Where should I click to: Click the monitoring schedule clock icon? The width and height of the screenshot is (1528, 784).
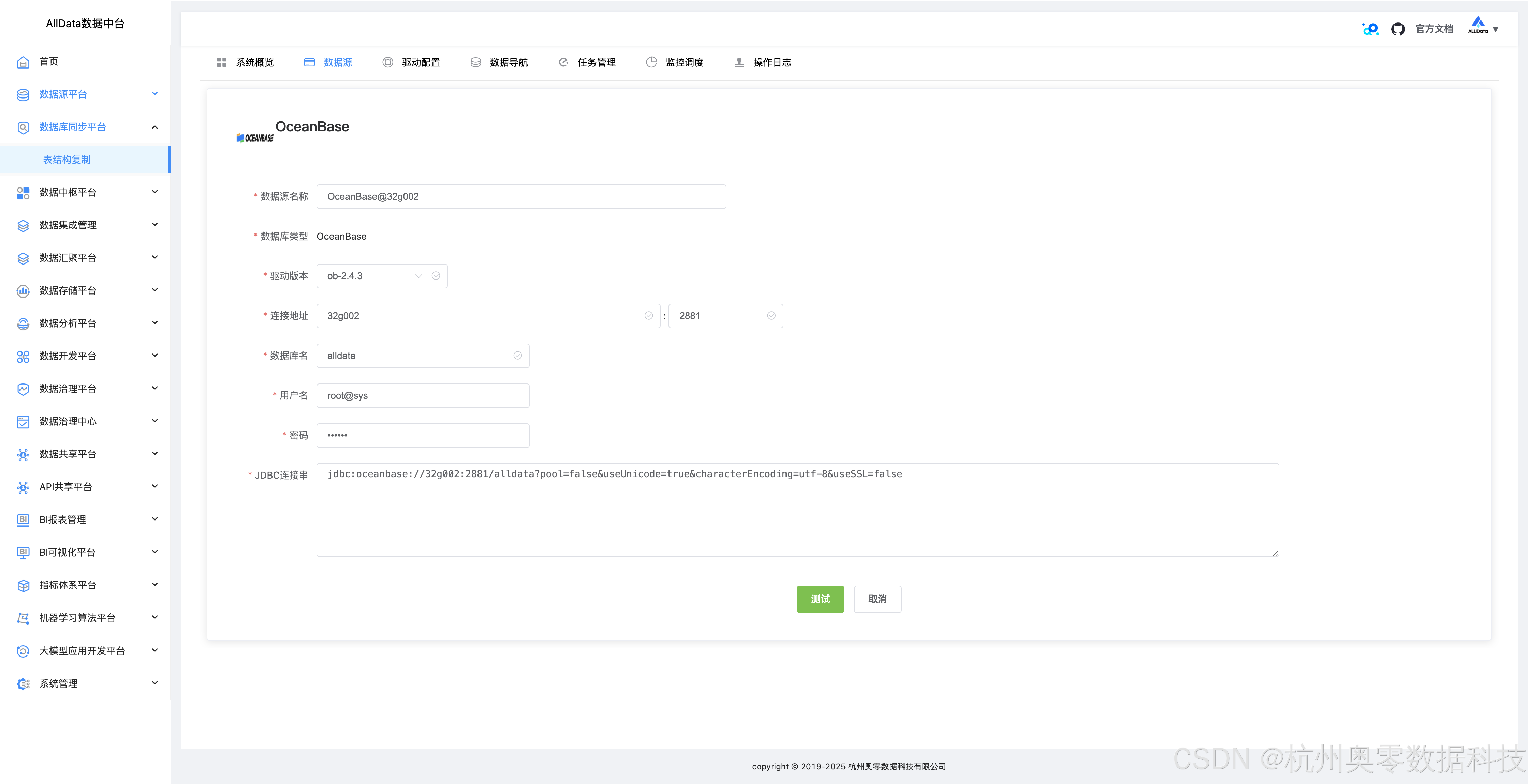point(651,62)
